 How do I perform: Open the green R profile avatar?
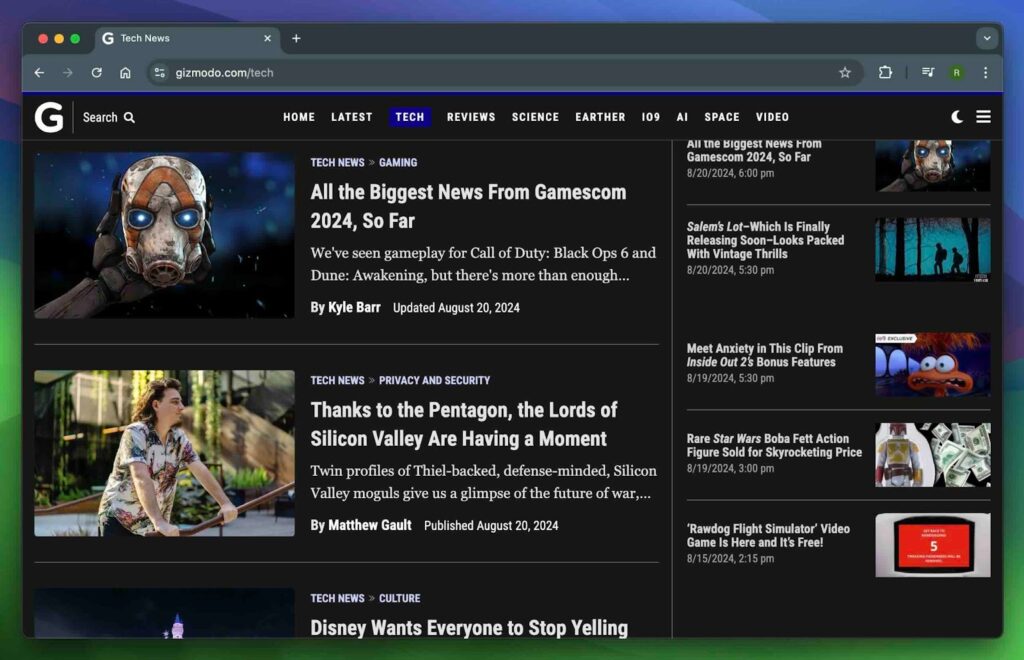(958, 72)
